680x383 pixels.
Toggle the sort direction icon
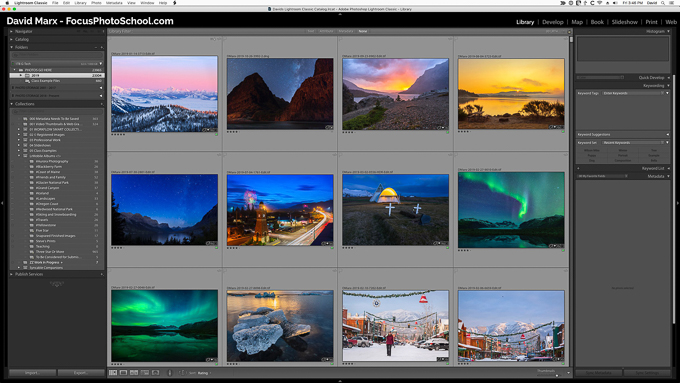click(182, 373)
